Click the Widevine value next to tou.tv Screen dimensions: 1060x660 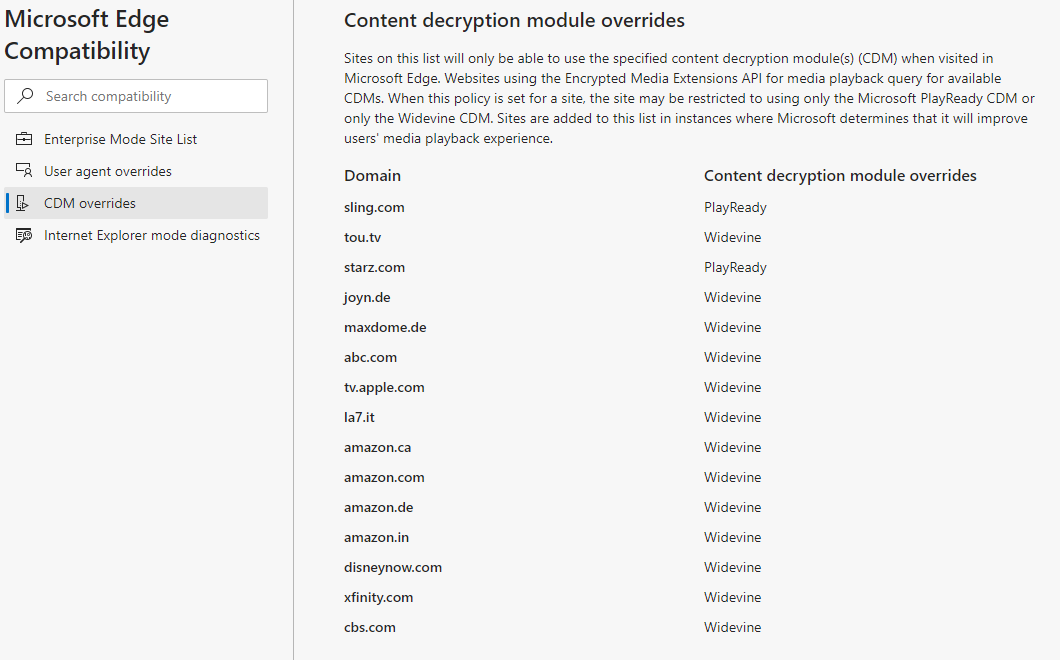[732, 237]
